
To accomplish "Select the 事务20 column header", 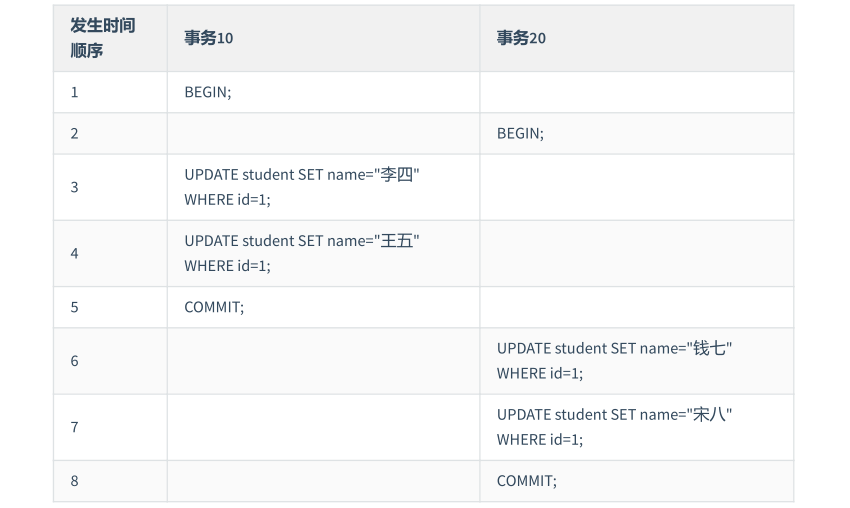I will (x=521, y=38).
